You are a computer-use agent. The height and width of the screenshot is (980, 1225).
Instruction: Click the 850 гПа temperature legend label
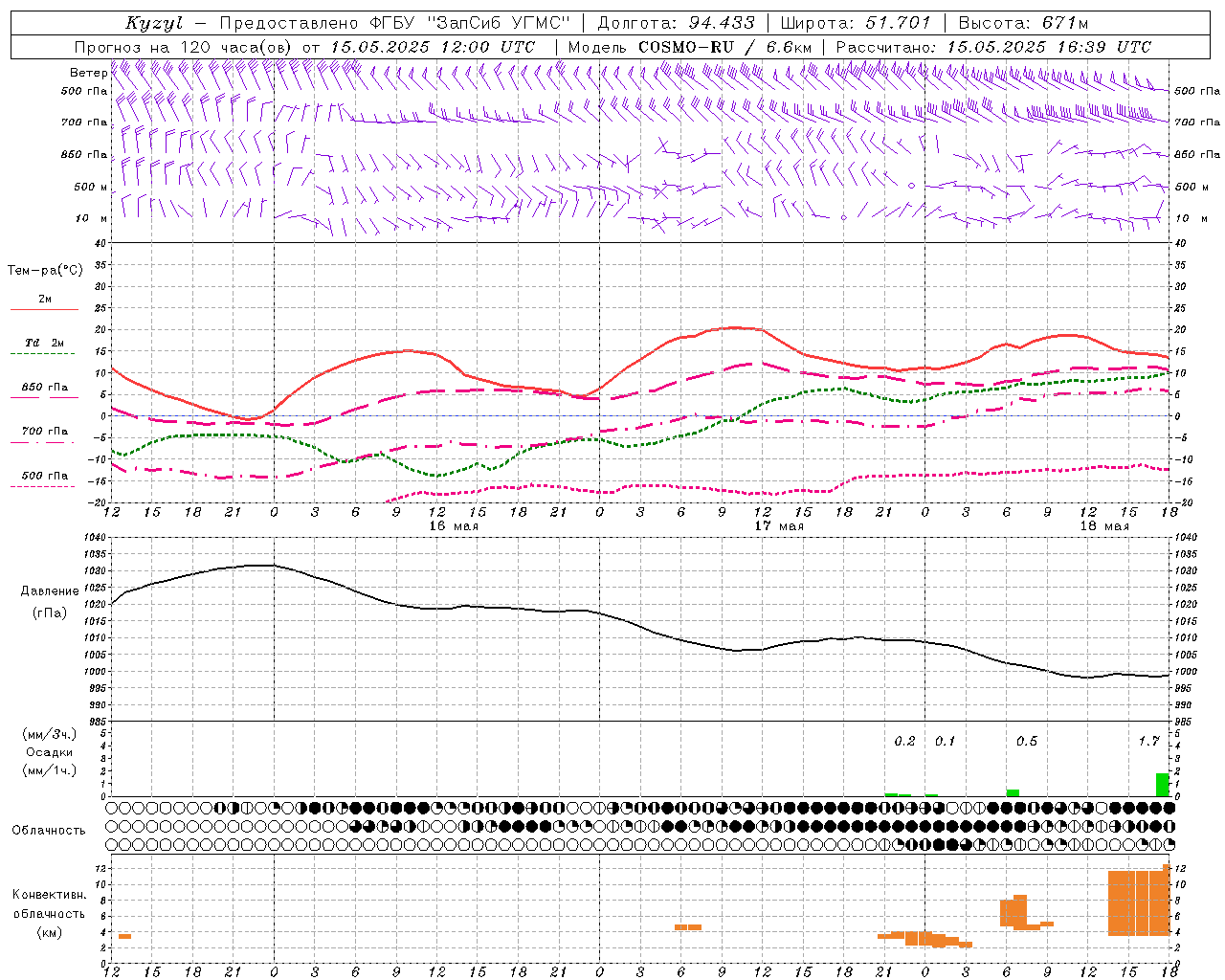(x=44, y=388)
